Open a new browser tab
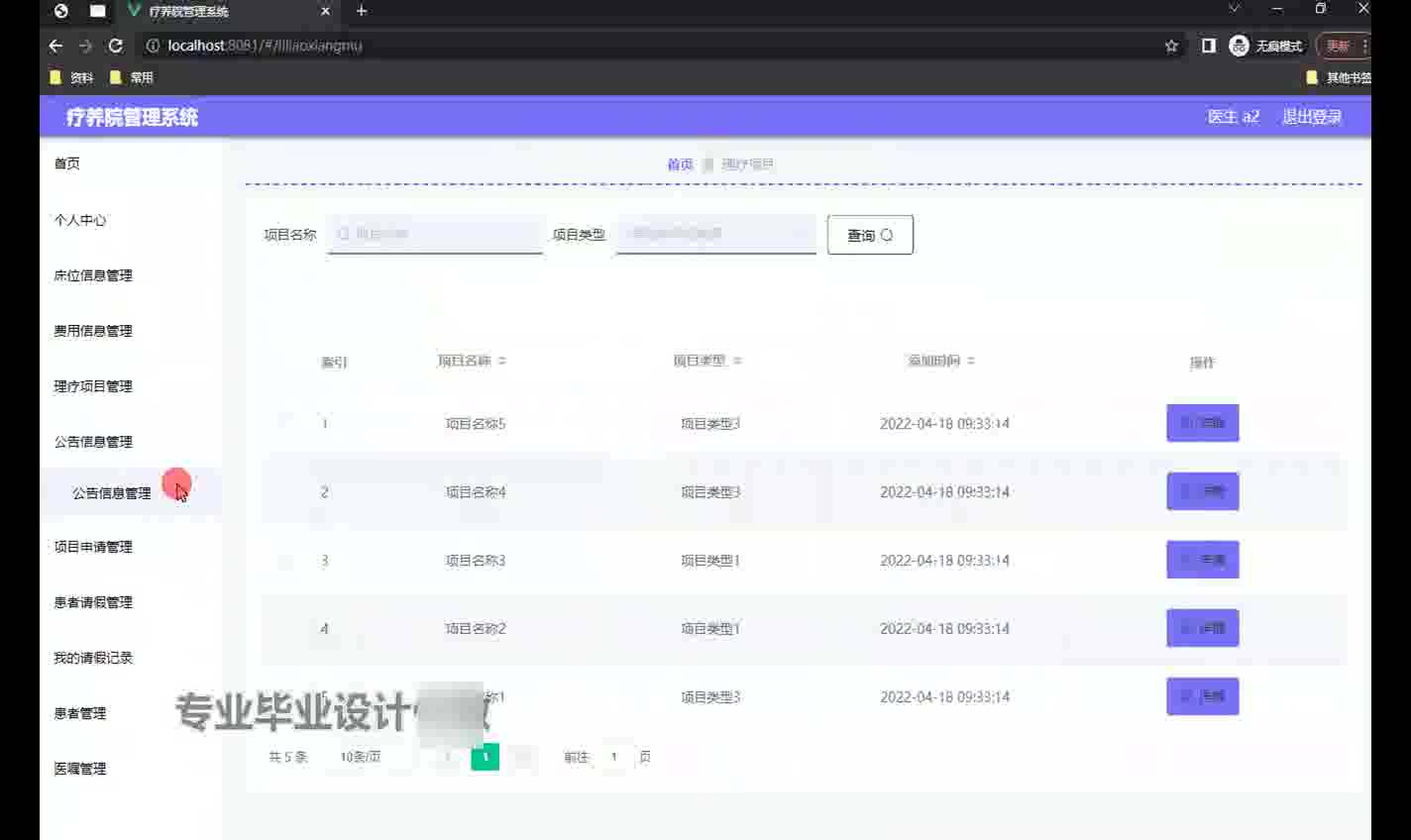Screen dimensions: 1411x840 (x=362, y=11)
